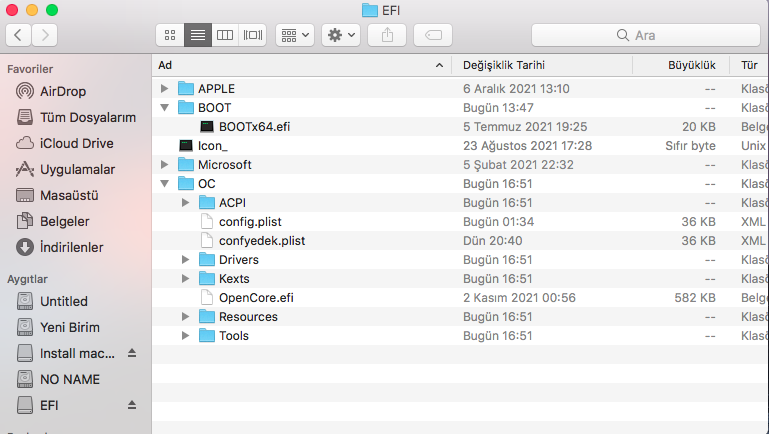Click the Edit Tags toolbar button

tap(433, 35)
